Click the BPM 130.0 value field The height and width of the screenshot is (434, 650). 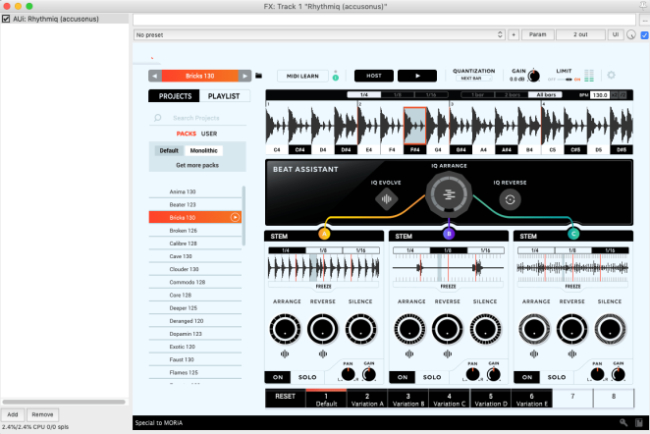(x=599, y=95)
